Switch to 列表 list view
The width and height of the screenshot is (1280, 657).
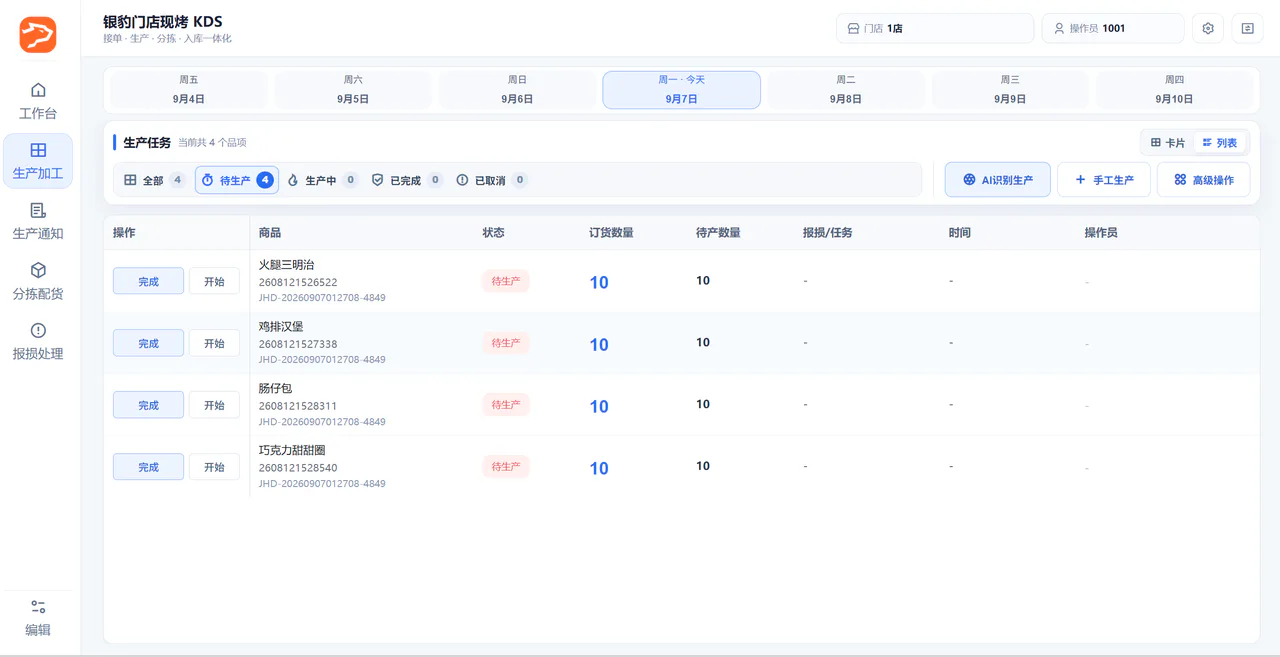tap(1220, 143)
